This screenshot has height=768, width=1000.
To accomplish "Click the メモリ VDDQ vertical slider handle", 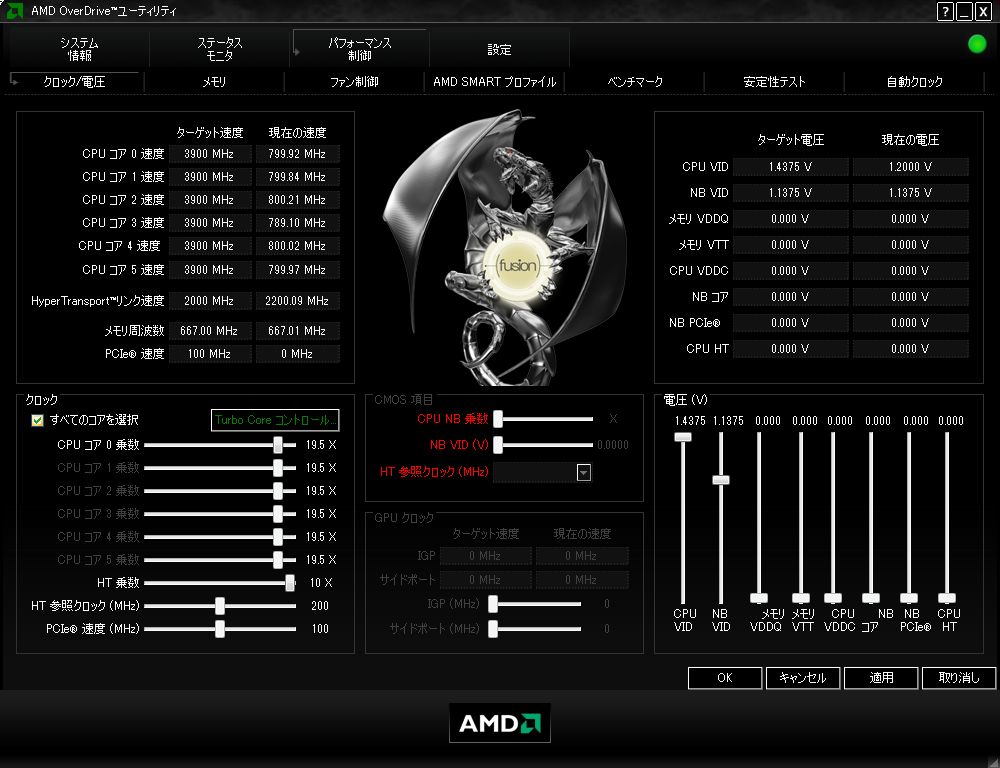I will [x=759, y=598].
